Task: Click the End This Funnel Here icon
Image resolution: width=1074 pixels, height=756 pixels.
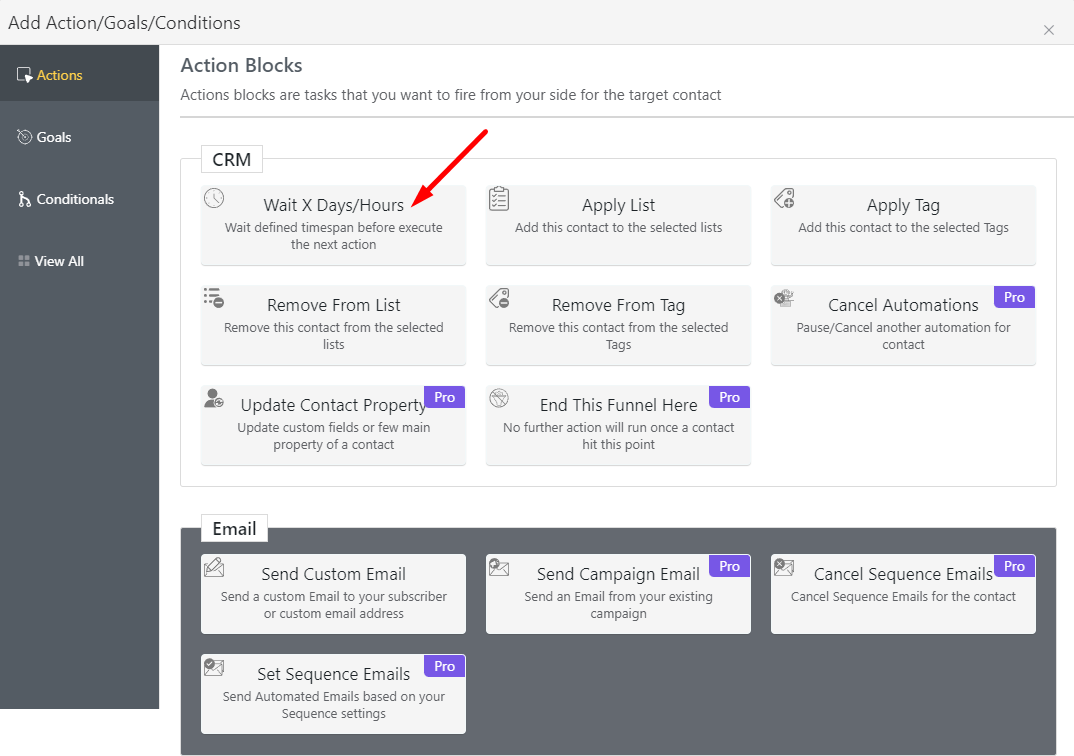Action: [x=499, y=398]
